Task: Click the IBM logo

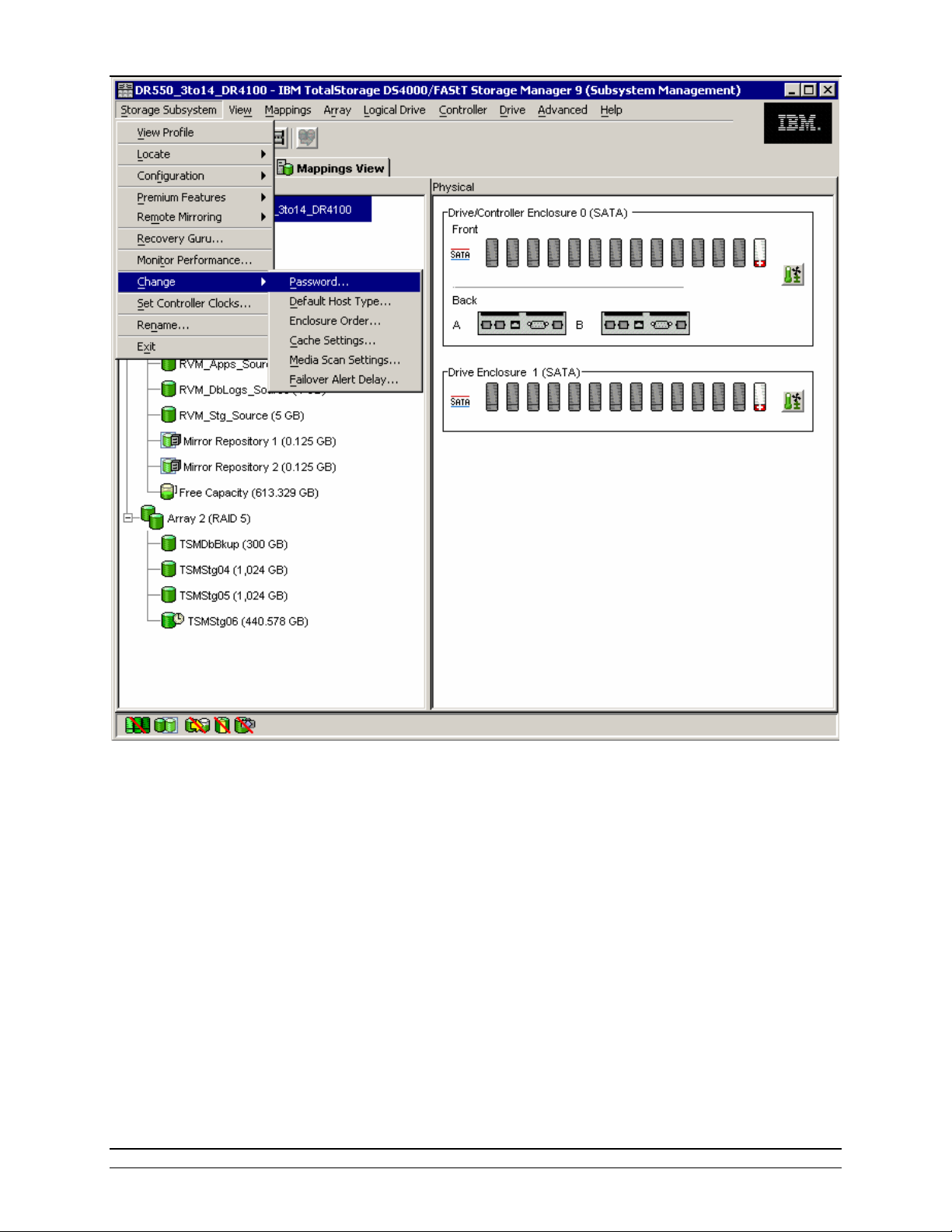Action: (798, 123)
